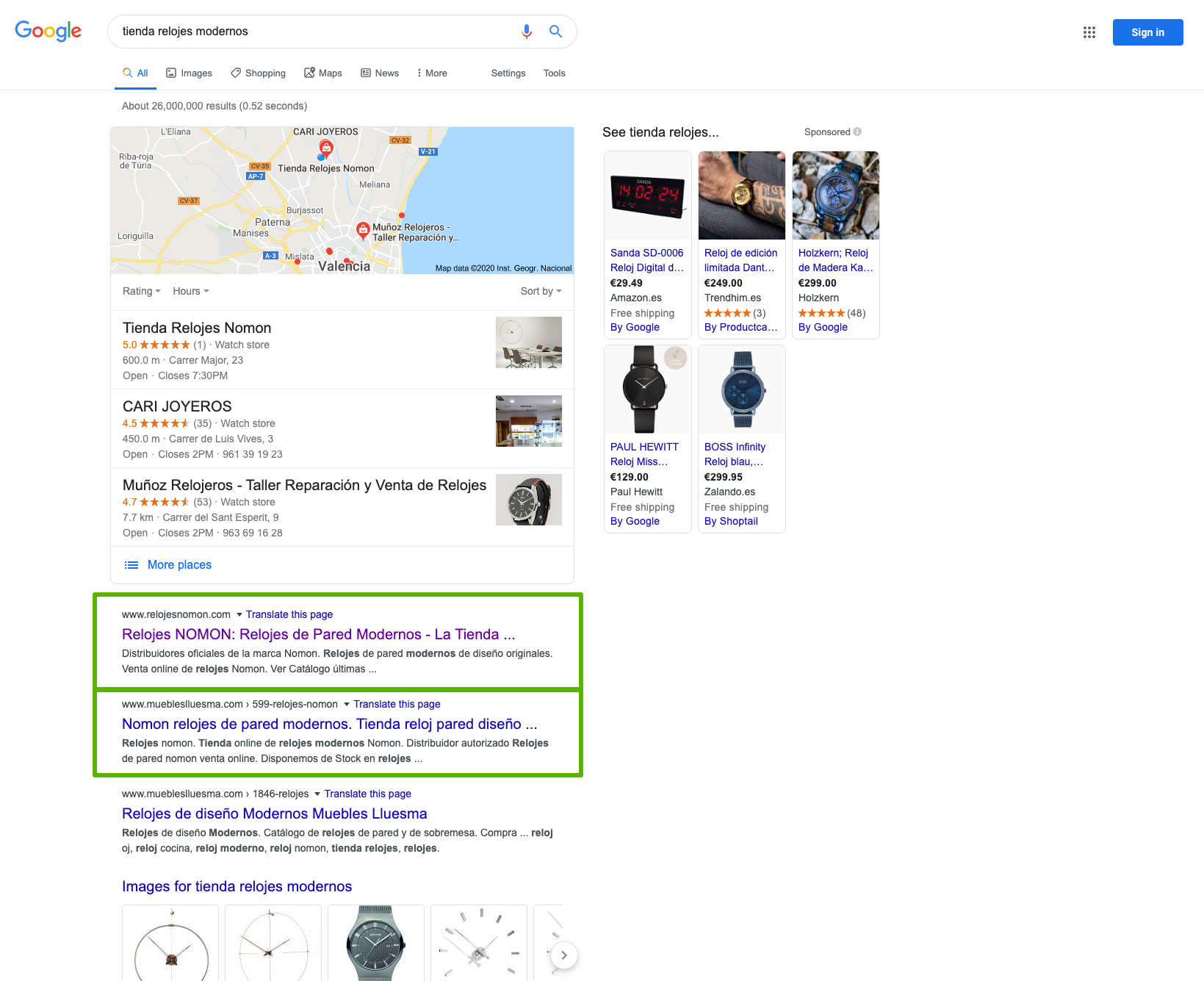Click By Google under PAUL HEWITT

[x=635, y=522]
